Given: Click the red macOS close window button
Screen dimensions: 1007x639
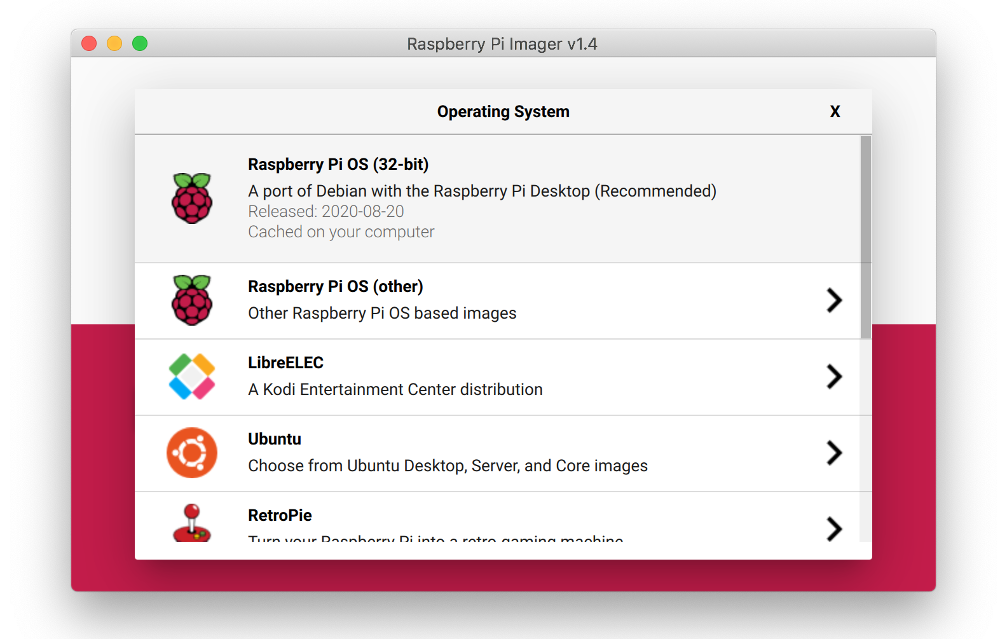Looking at the screenshot, I should pos(89,43).
